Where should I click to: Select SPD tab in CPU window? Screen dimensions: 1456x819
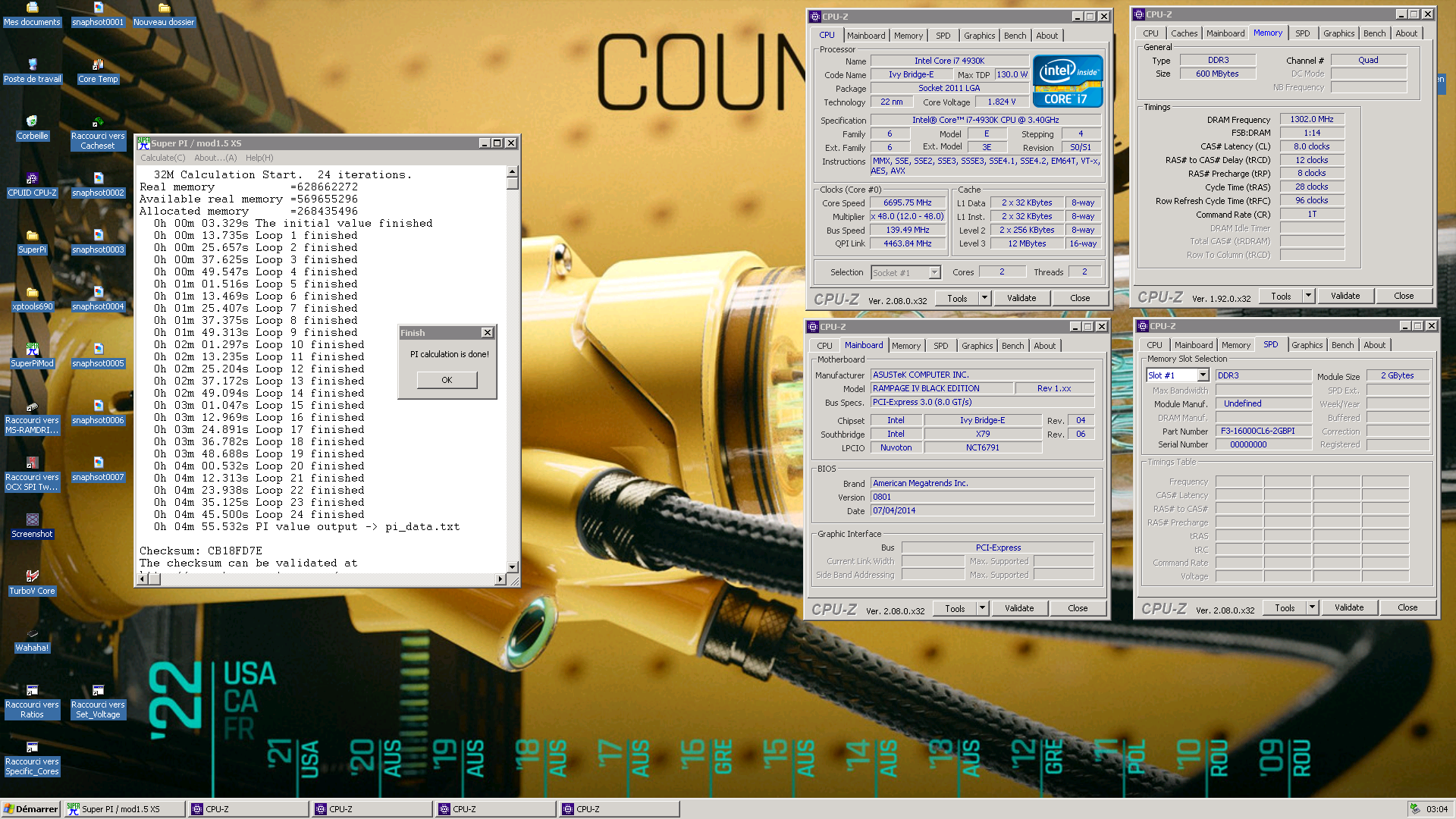(x=943, y=36)
